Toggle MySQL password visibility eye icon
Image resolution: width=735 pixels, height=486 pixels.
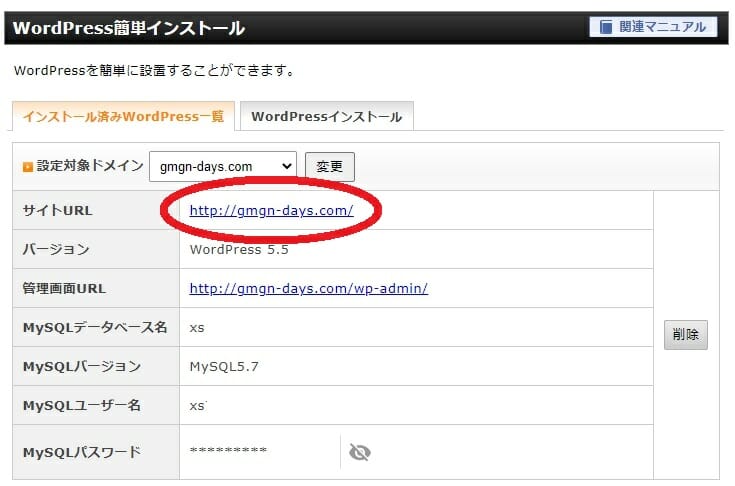coord(360,452)
